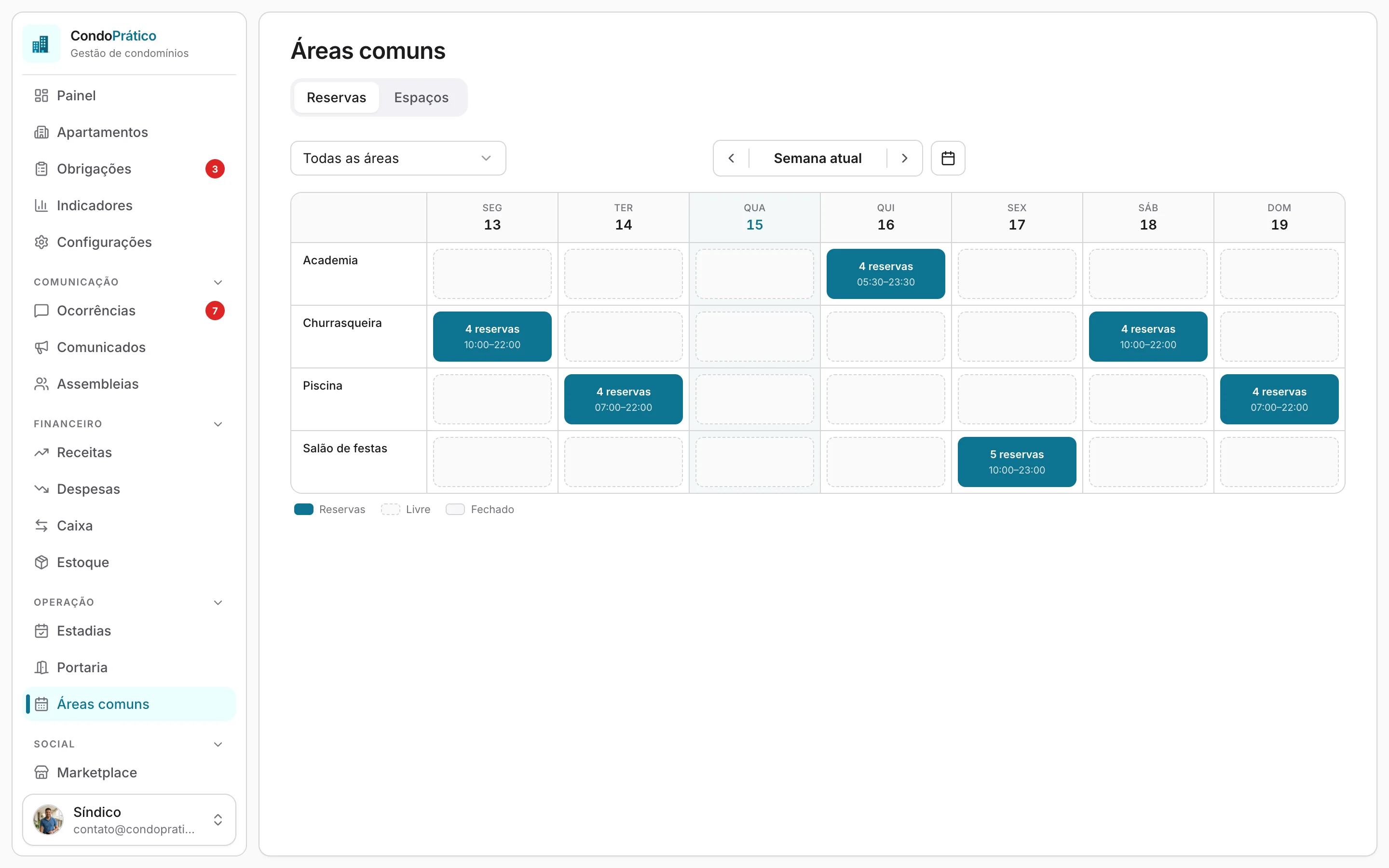Open the Todas as áreas dropdown
Screen dimensions: 1389x868
tap(398, 159)
